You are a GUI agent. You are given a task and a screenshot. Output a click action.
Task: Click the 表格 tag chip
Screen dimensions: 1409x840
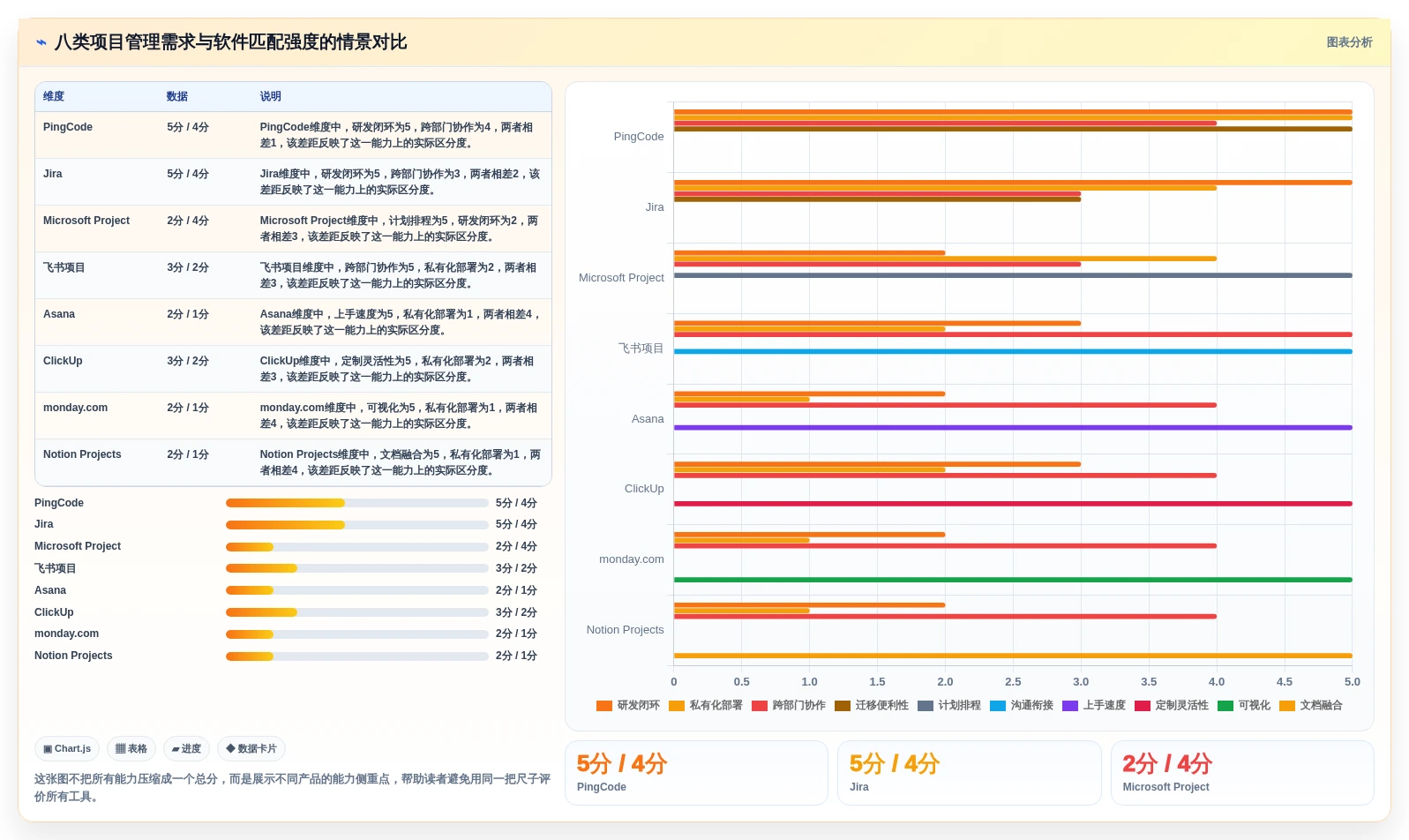point(131,749)
